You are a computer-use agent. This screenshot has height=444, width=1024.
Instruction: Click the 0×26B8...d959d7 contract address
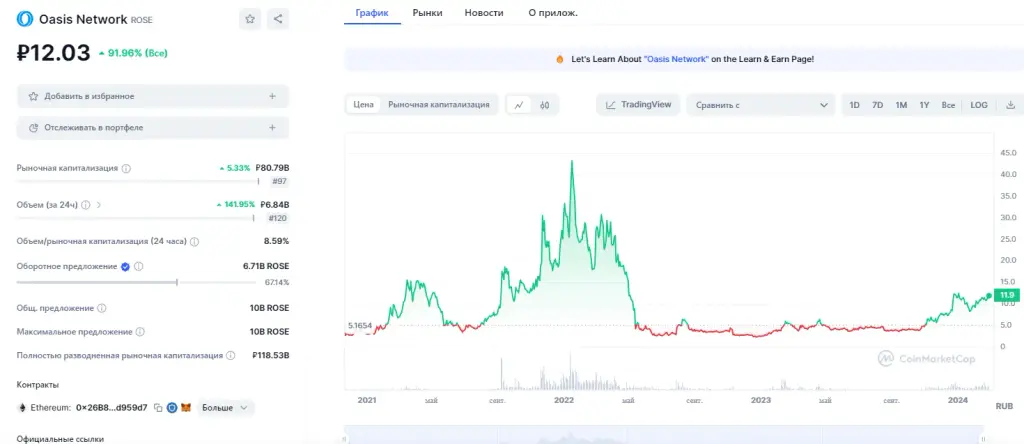click(111, 408)
